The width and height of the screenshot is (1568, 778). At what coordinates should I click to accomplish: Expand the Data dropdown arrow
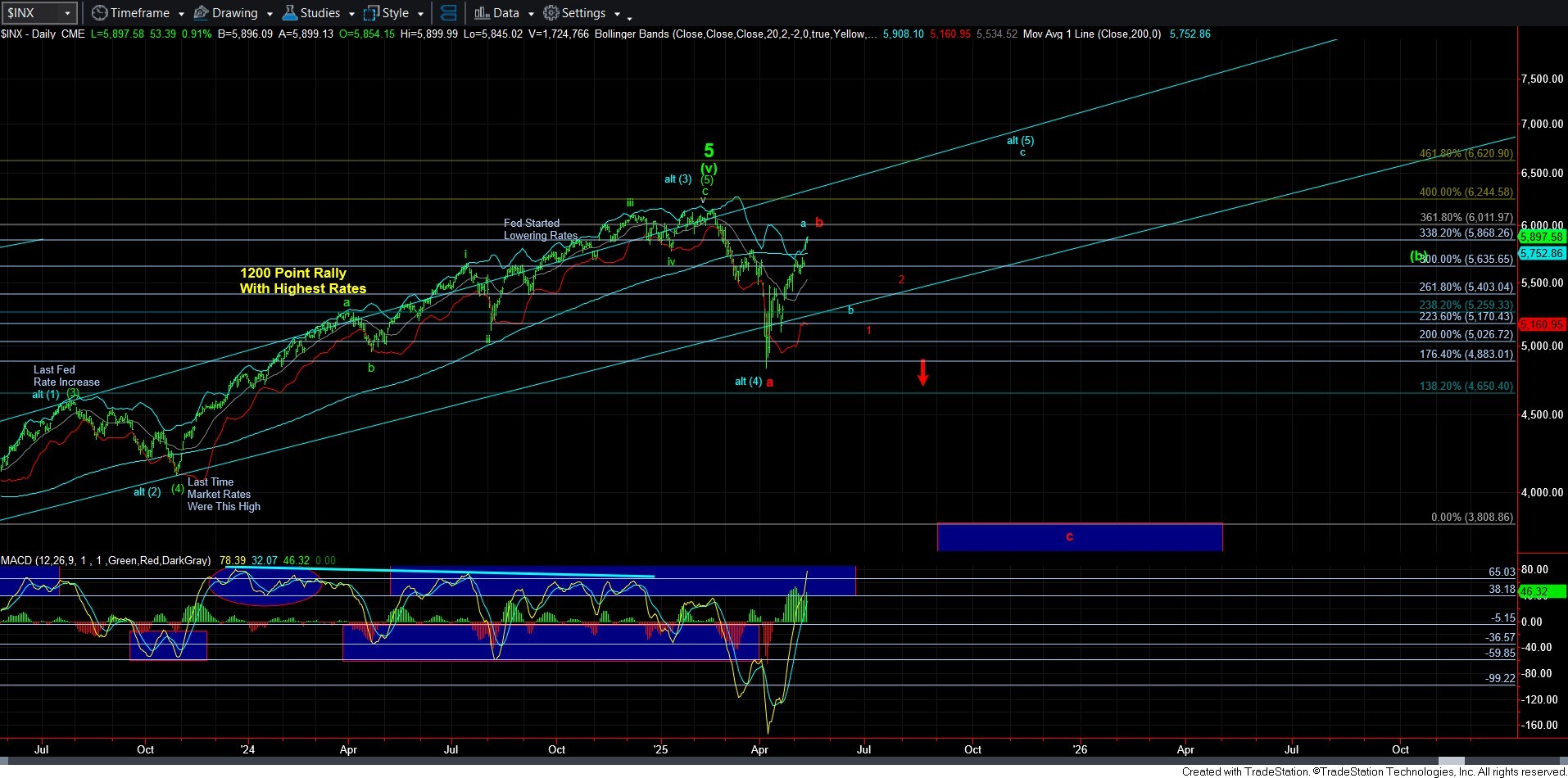point(531,14)
